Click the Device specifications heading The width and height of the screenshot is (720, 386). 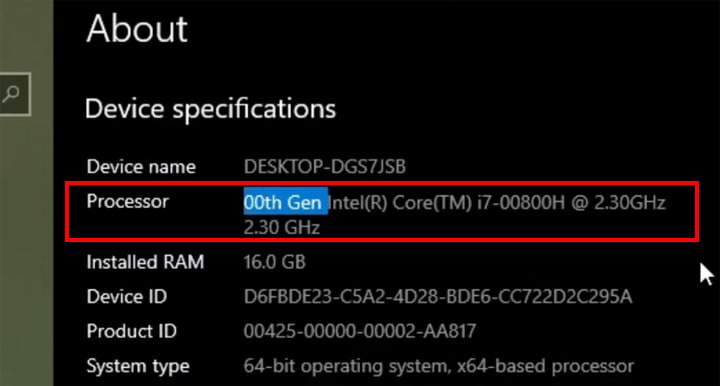(210, 109)
